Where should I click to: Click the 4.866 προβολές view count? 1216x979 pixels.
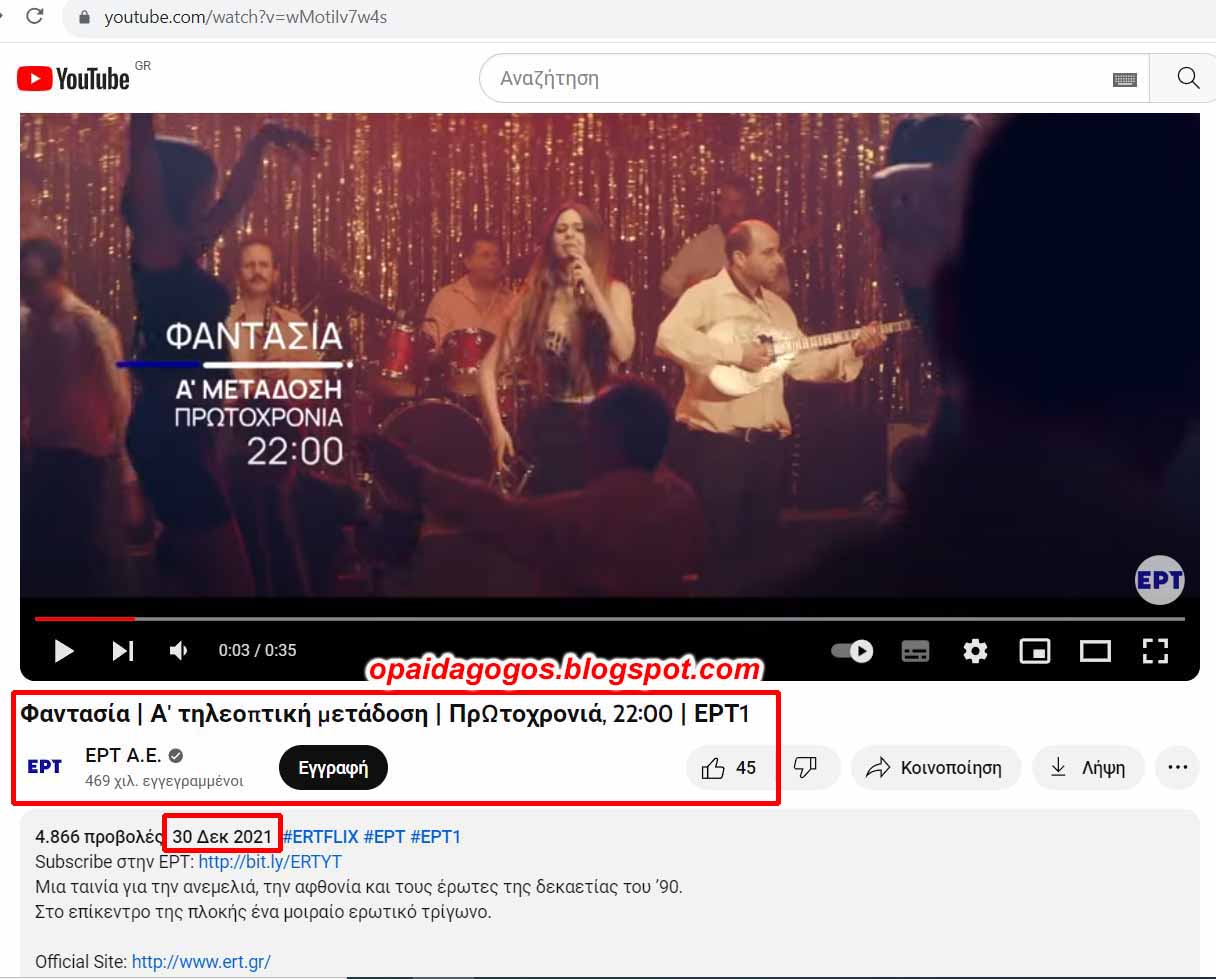99,837
